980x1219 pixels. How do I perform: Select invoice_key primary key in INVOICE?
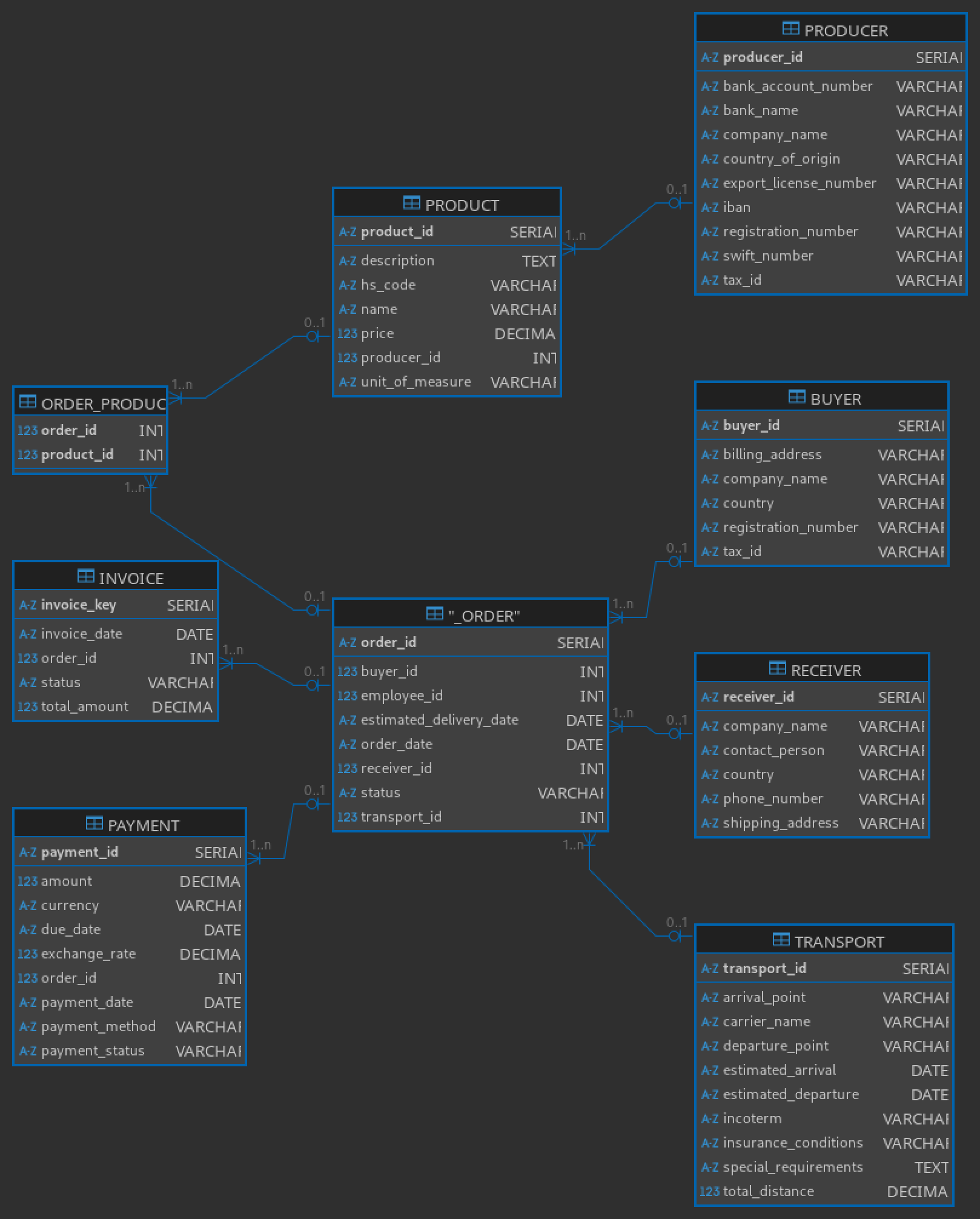(x=79, y=605)
